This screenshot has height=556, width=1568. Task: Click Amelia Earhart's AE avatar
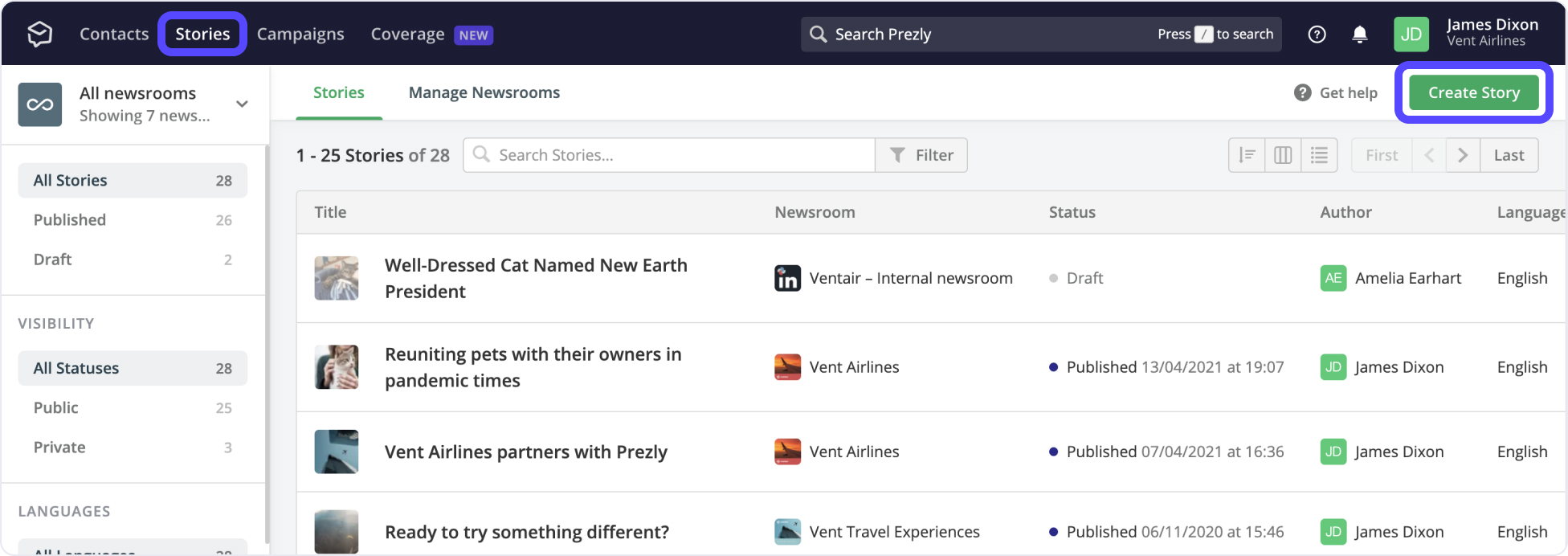pos(1333,278)
